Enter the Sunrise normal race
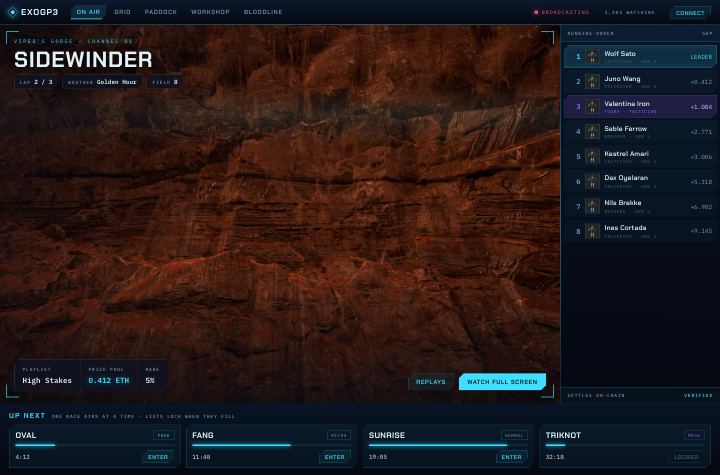Image resolution: width=720 pixels, height=475 pixels. (x=511, y=457)
